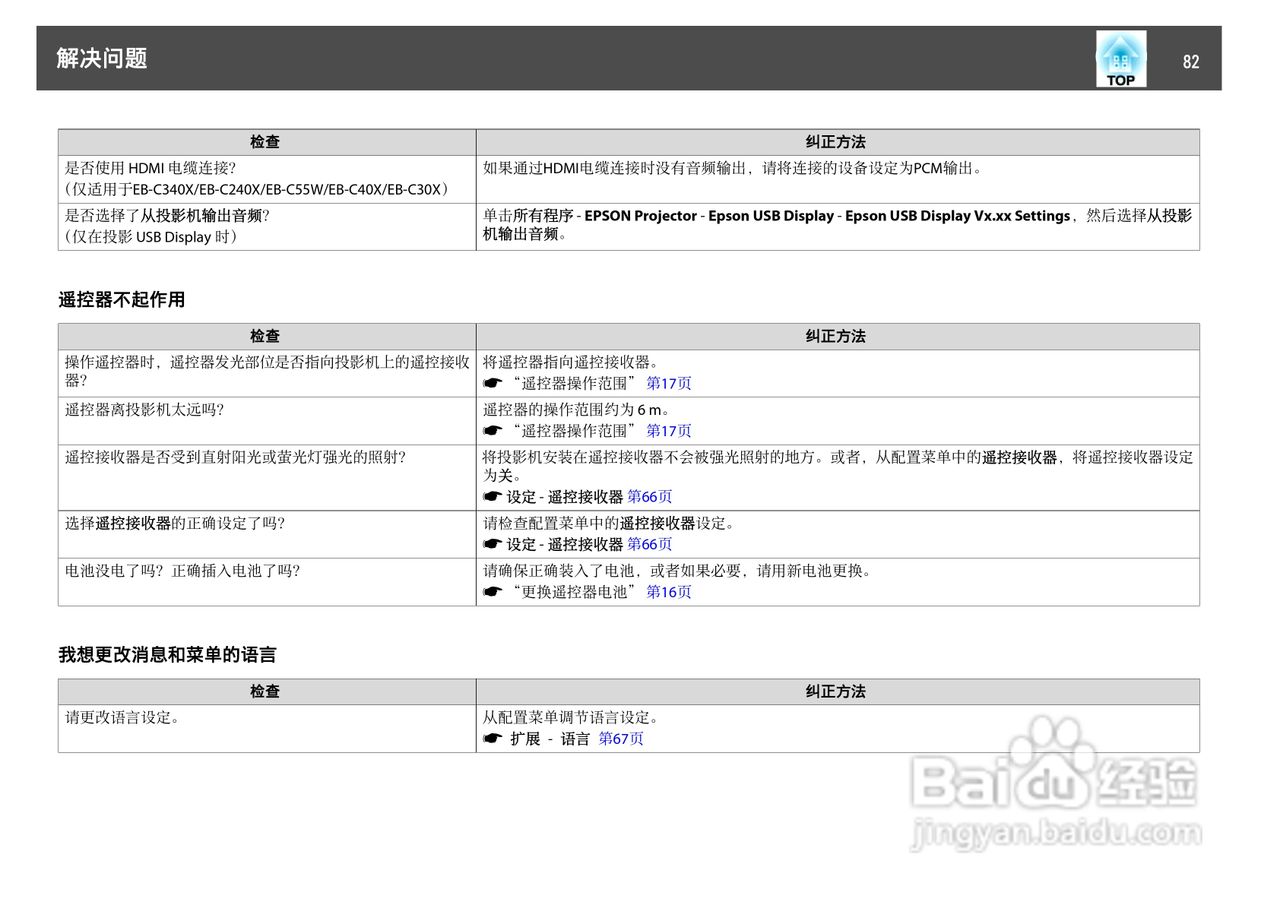The height and width of the screenshot is (905, 1280).
Task: Click the 解决问题 title in the header bar
Action: click(x=98, y=59)
